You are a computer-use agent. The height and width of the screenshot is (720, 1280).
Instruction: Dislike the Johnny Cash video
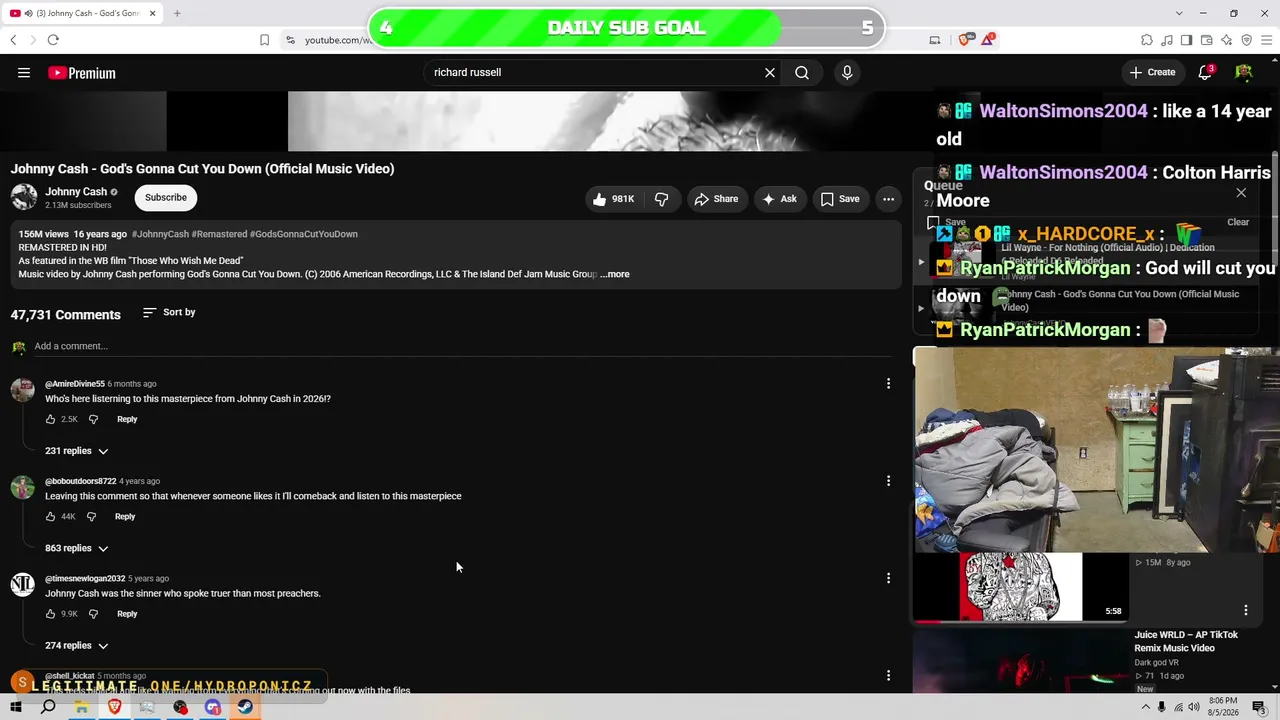662,199
